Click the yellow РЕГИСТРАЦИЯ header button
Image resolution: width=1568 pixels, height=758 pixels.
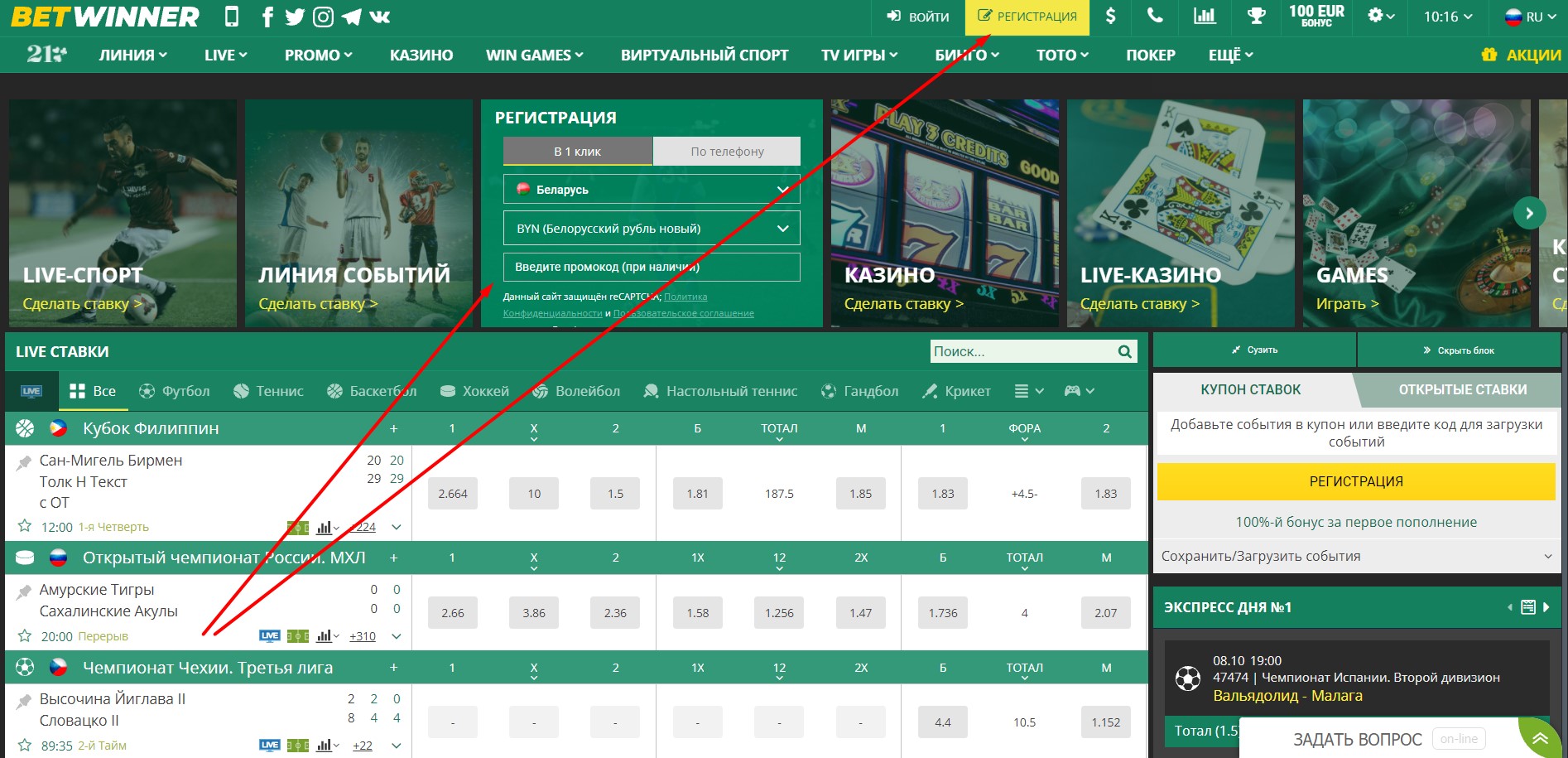tap(1027, 17)
